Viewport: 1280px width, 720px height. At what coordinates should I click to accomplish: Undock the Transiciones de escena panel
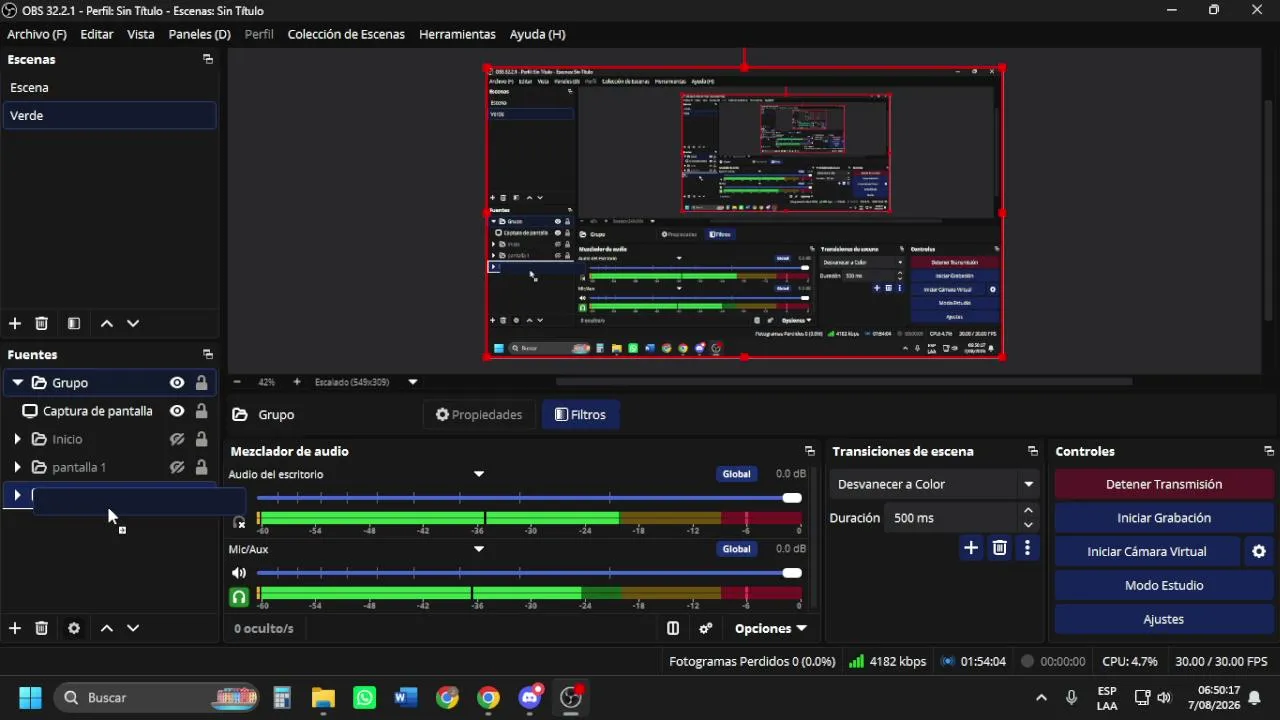coord(1033,451)
